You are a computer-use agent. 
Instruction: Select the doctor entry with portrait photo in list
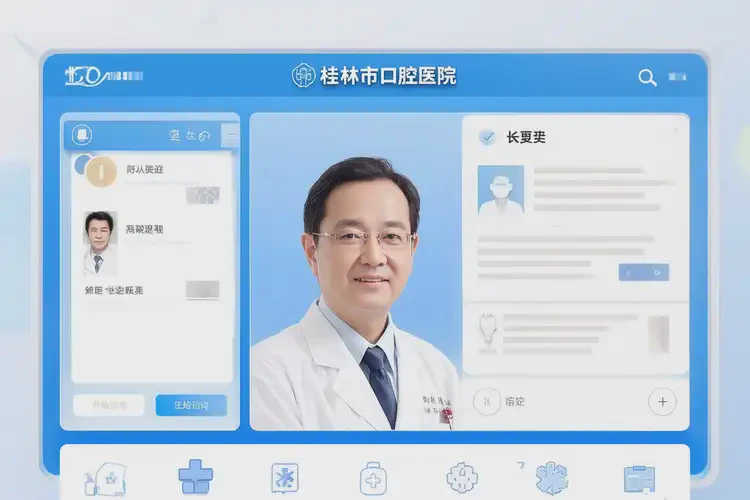tap(99, 241)
